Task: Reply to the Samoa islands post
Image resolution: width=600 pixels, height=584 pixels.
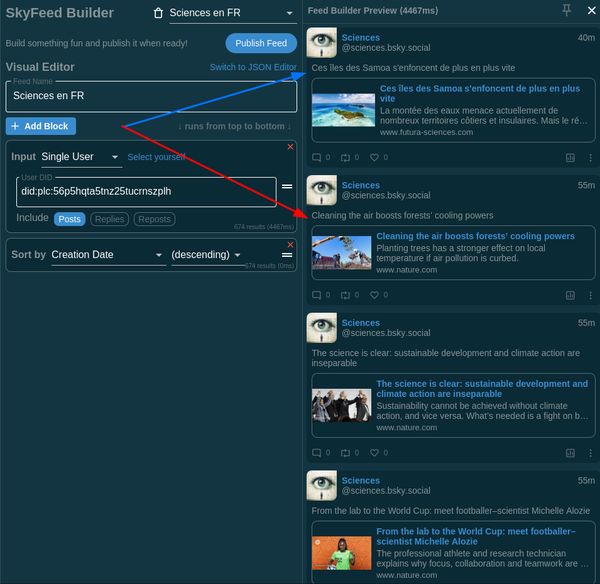Action: coord(317,157)
